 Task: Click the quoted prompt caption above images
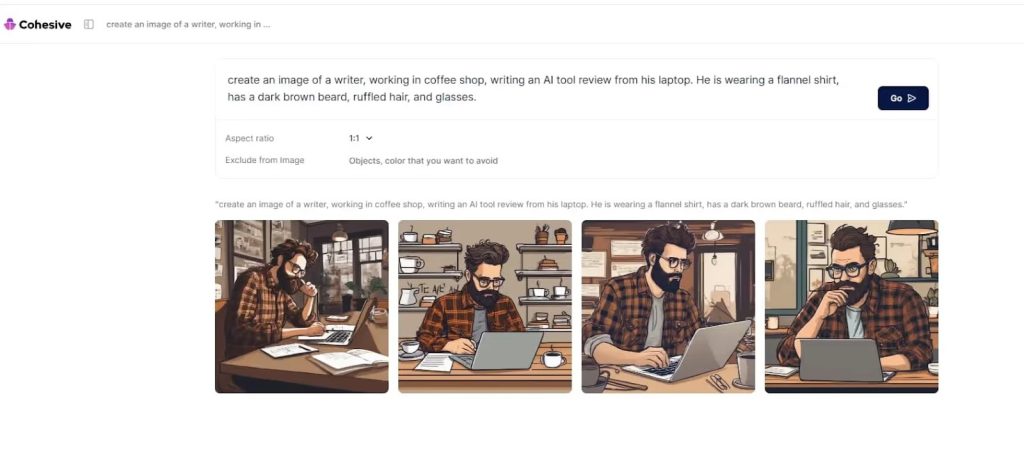point(562,204)
